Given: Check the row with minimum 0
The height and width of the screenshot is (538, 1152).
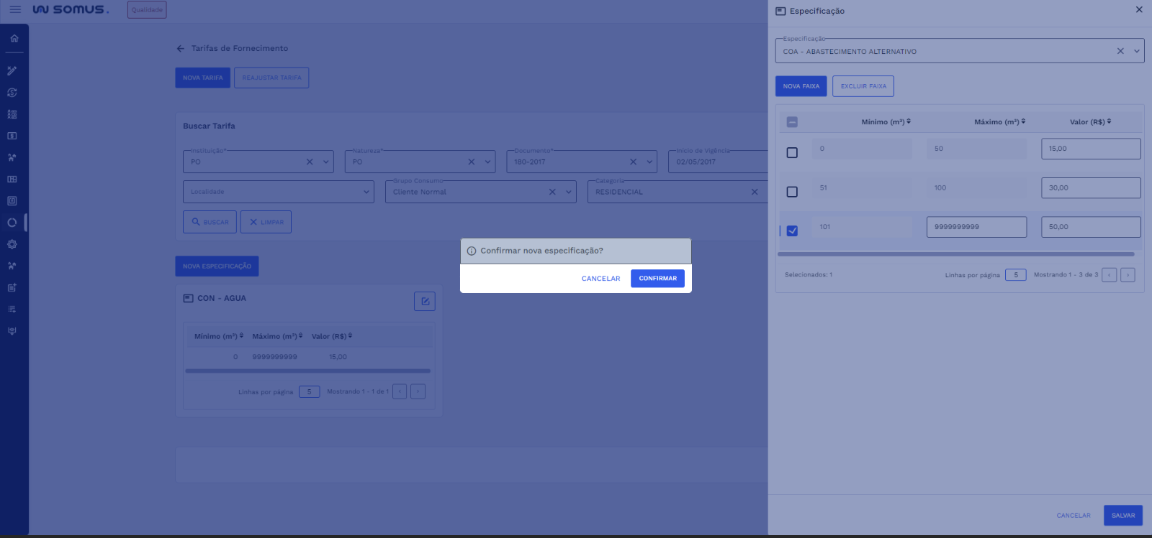Looking at the screenshot, I should [x=792, y=152].
